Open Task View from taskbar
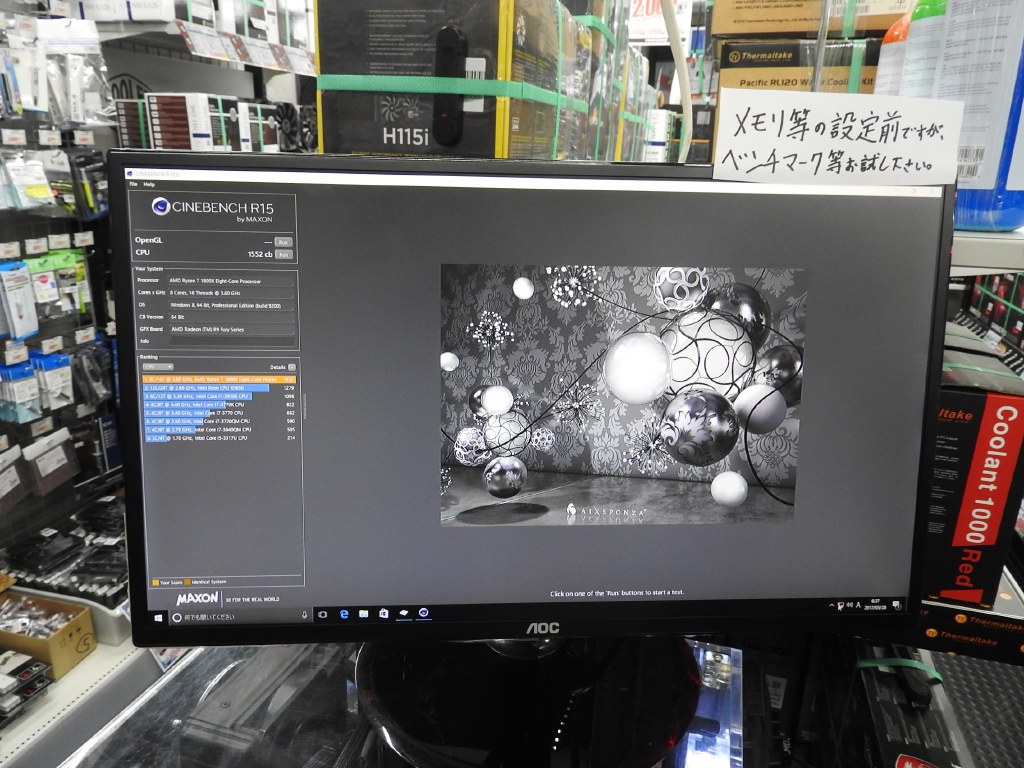Image resolution: width=1024 pixels, height=768 pixels. click(x=322, y=615)
